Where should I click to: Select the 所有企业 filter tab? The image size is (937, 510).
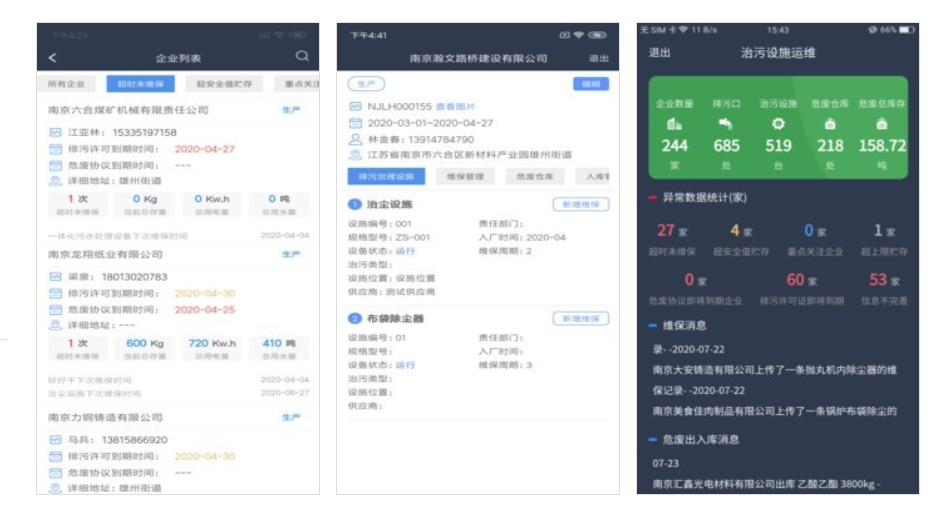click(x=66, y=84)
